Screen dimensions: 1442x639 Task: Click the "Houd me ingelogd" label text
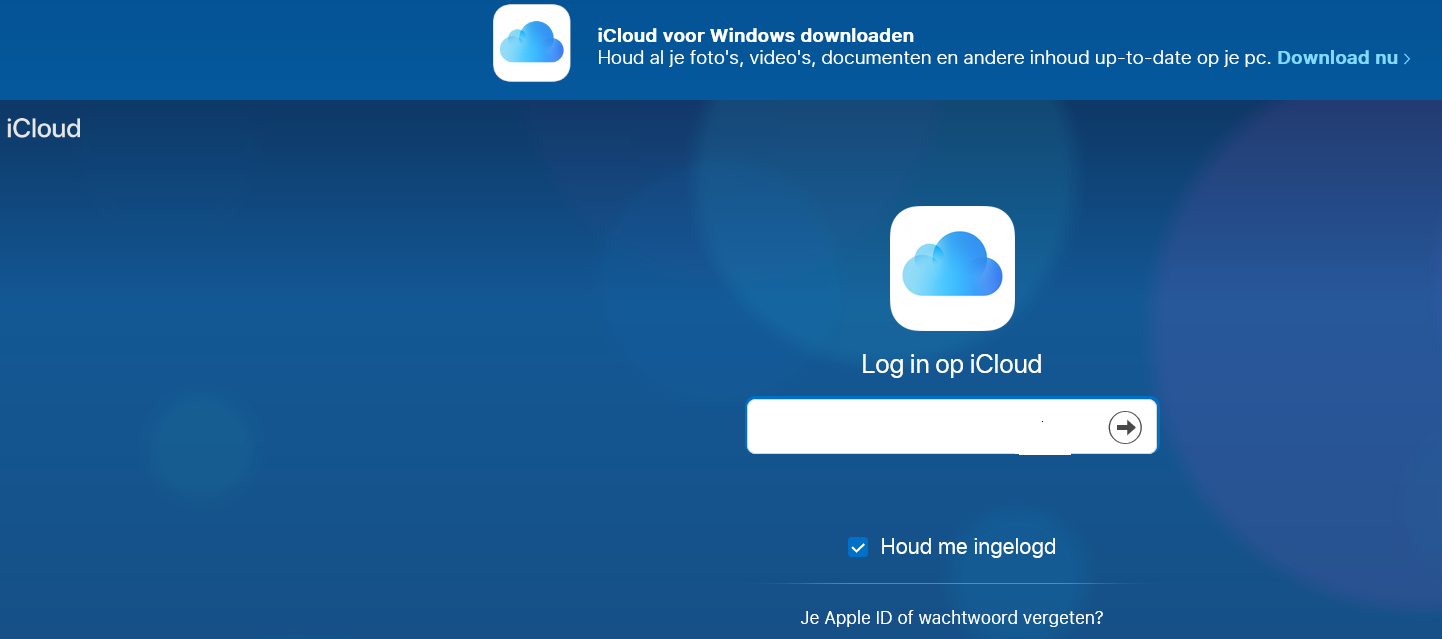pos(968,547)
